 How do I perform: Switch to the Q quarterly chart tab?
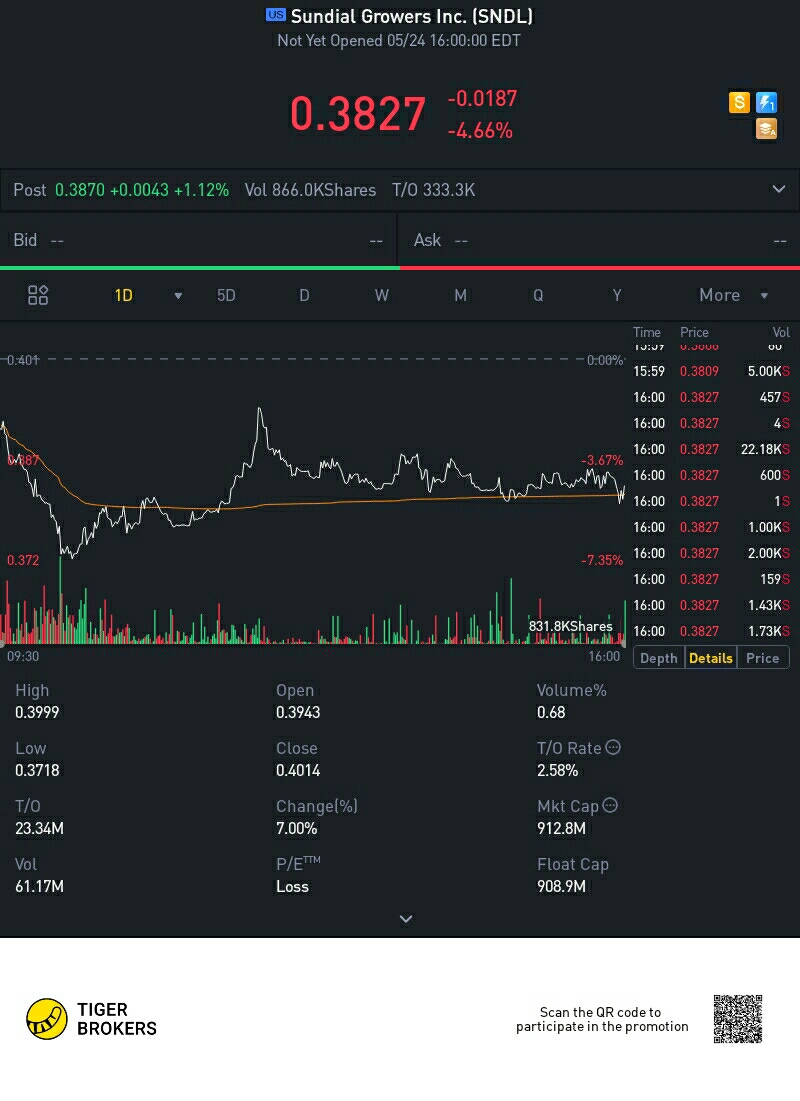(x=538, y=295)
